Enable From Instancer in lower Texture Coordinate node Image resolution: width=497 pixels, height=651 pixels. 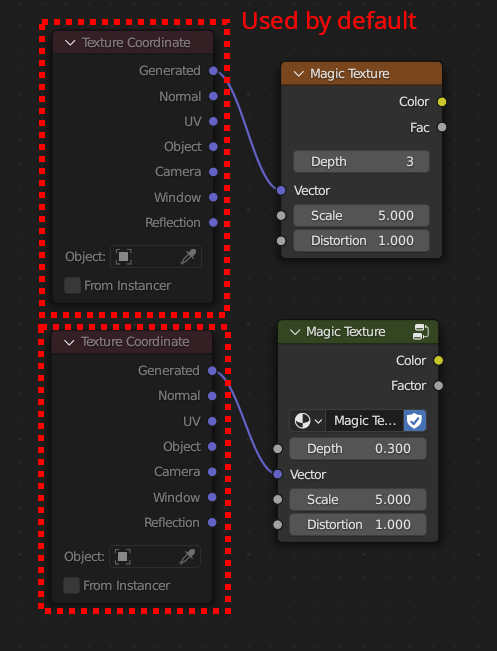point(71,585)
